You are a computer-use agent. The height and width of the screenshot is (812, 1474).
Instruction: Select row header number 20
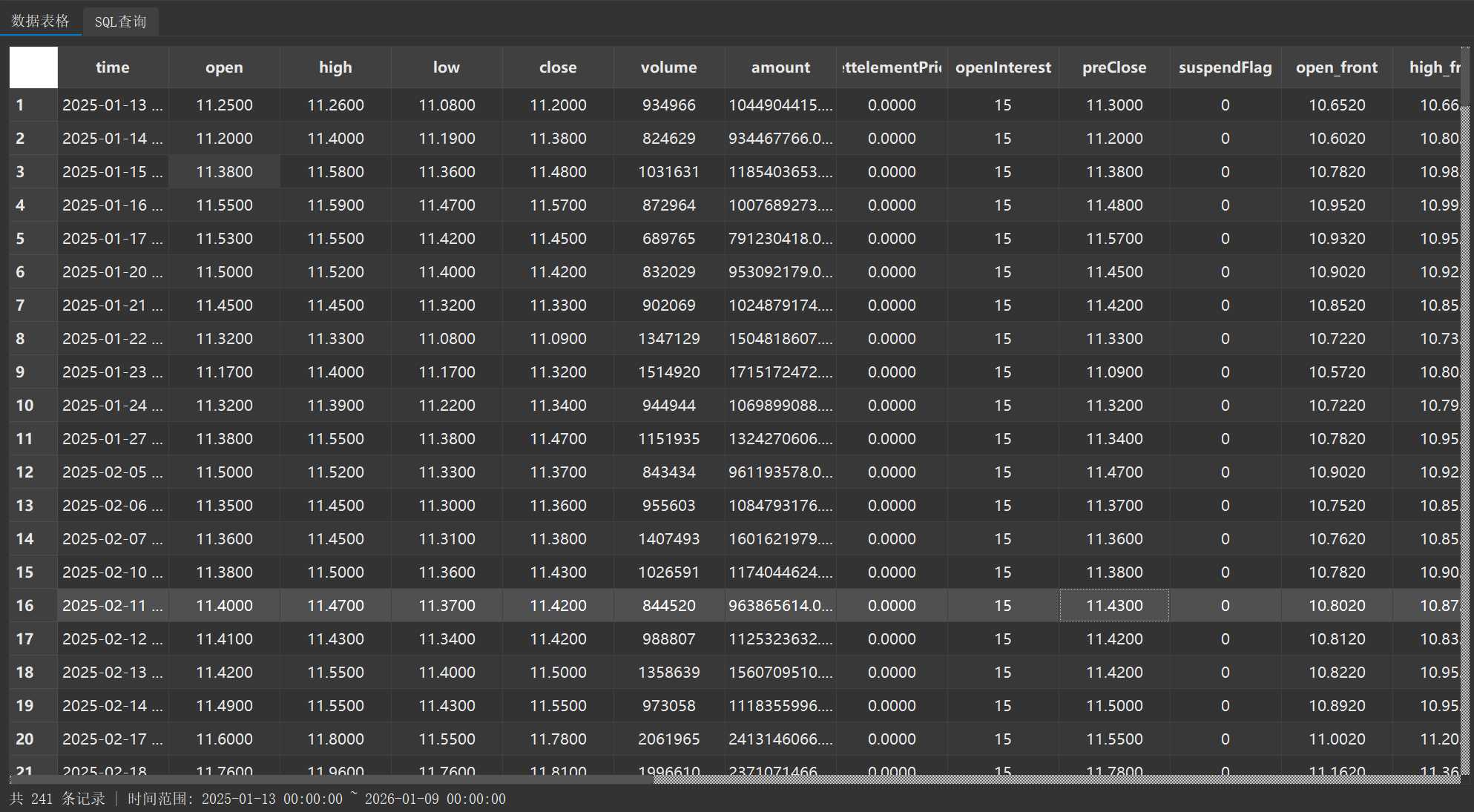[25, 739]
